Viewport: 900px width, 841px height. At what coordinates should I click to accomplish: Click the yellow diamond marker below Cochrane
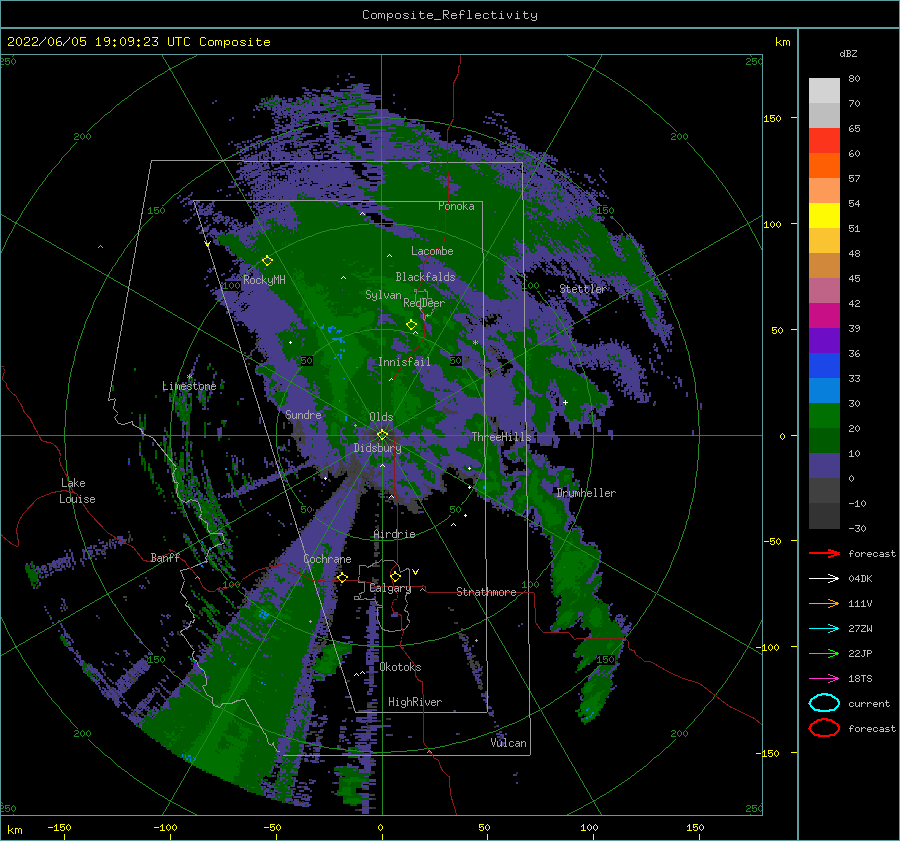coord(342,578)
